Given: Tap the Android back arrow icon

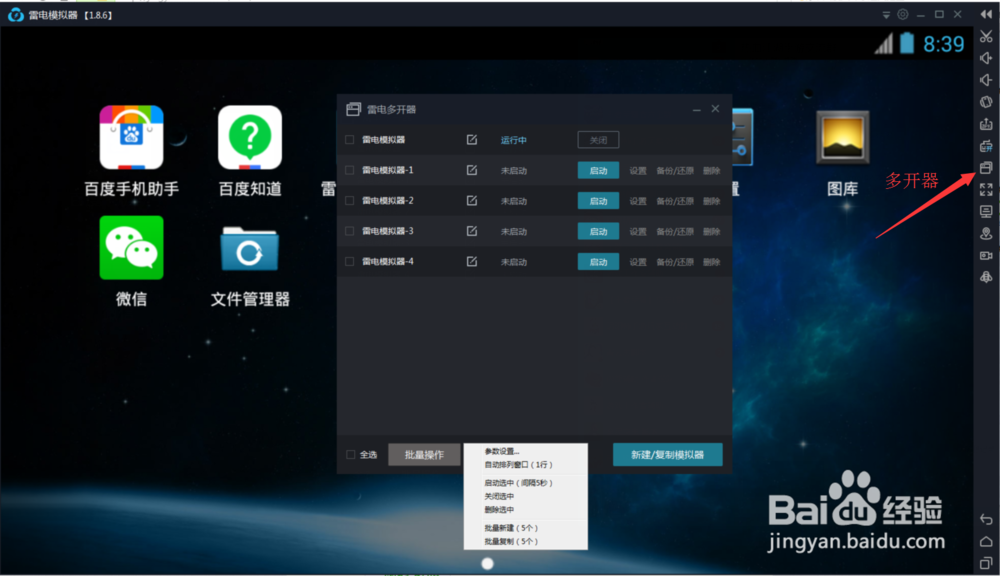Looking at the screenshot, I should click(986, 519).
